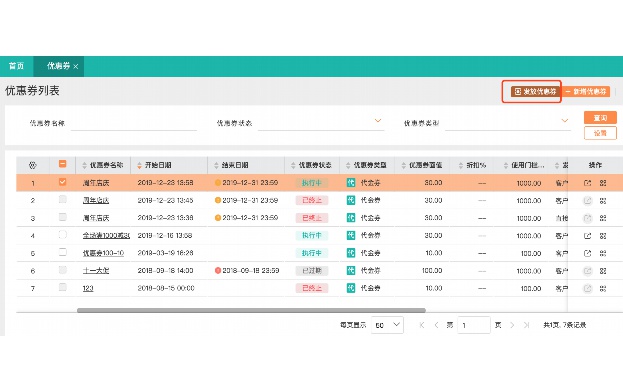Check the checkbox for 优惠券100-10 row

(x=62, y=252)
